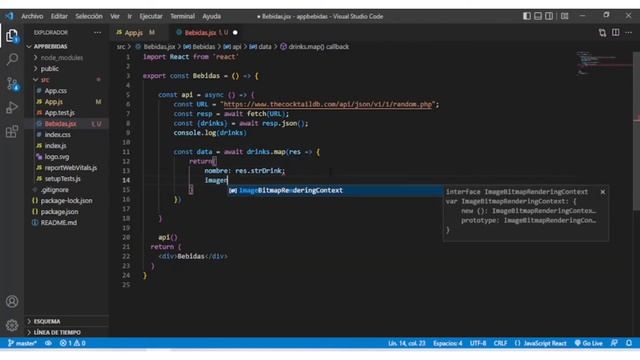Viewport: 640px width, 360px height.
Task: Change the UTF-8 encoding setting
Action: pos(478,343)
